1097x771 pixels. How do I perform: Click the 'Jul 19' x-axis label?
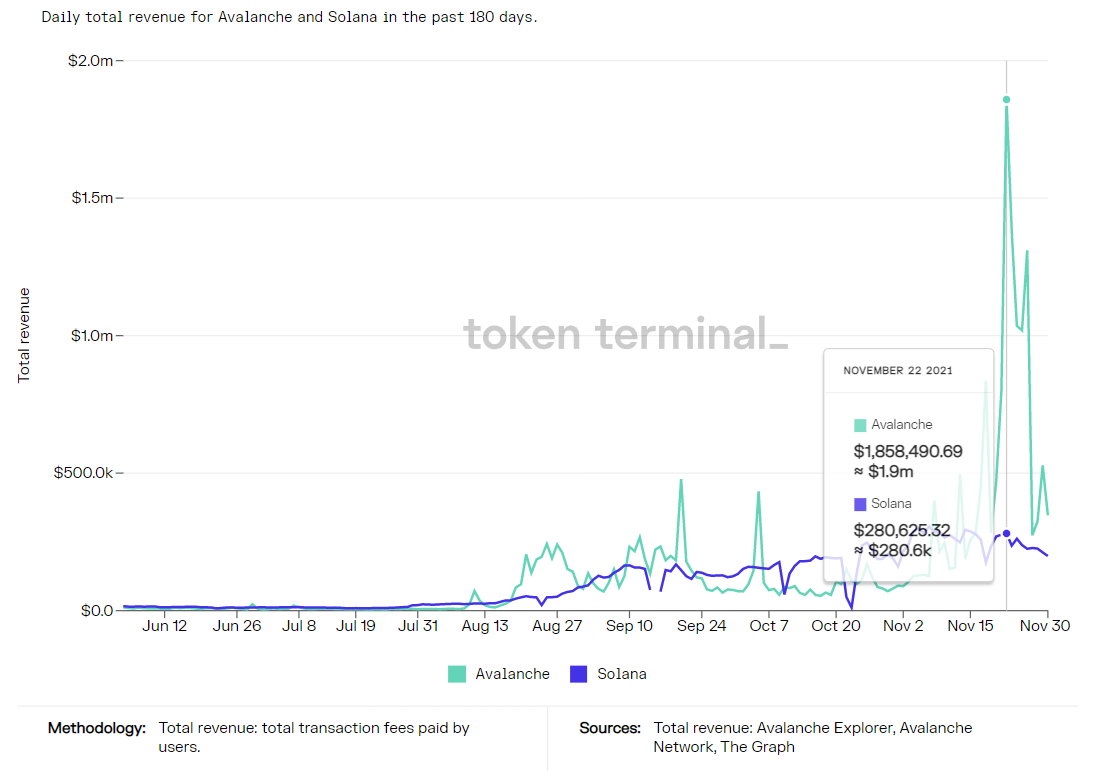(355, 625)
